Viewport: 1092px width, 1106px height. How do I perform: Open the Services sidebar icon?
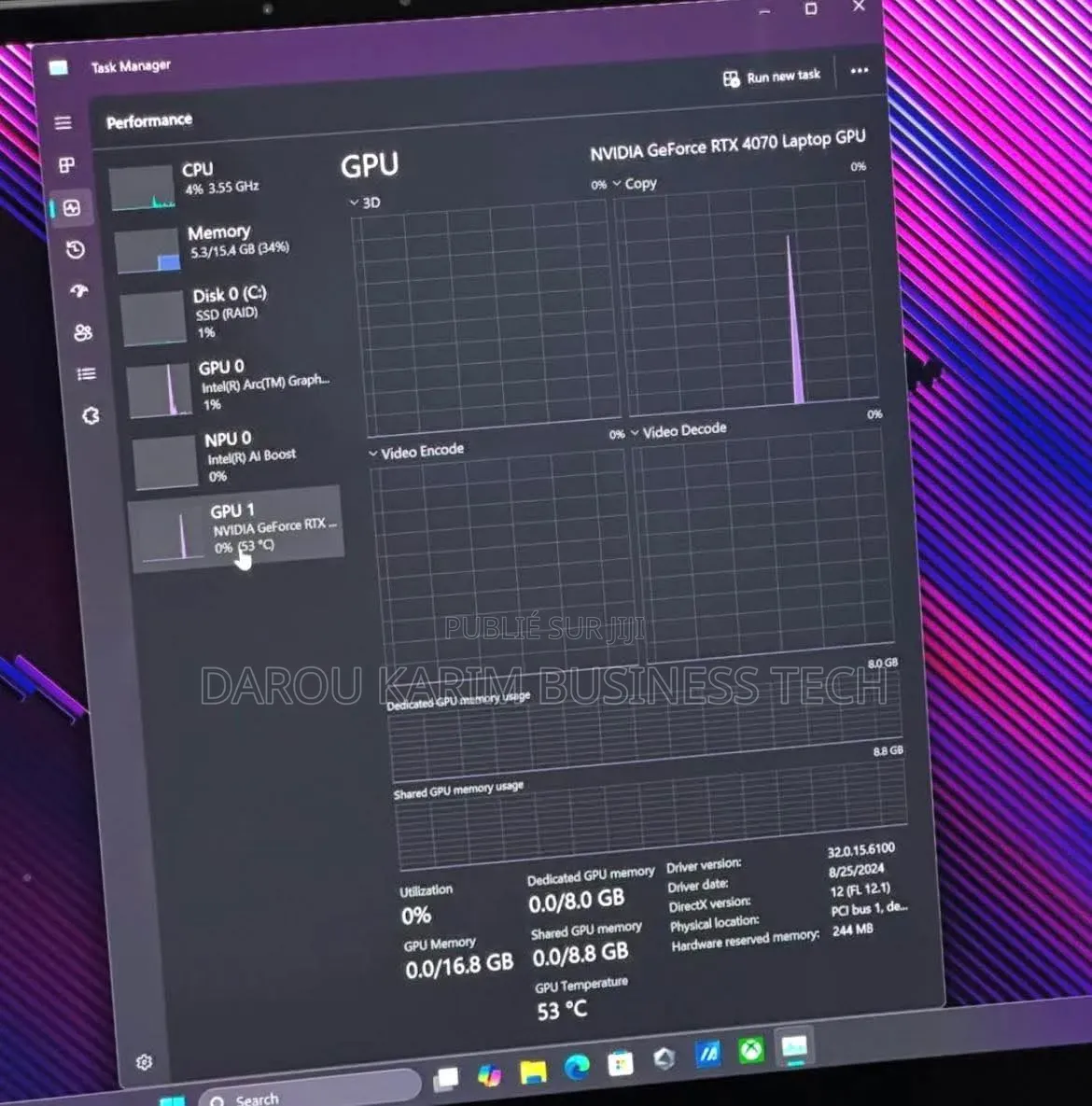(x=91, y=416)
